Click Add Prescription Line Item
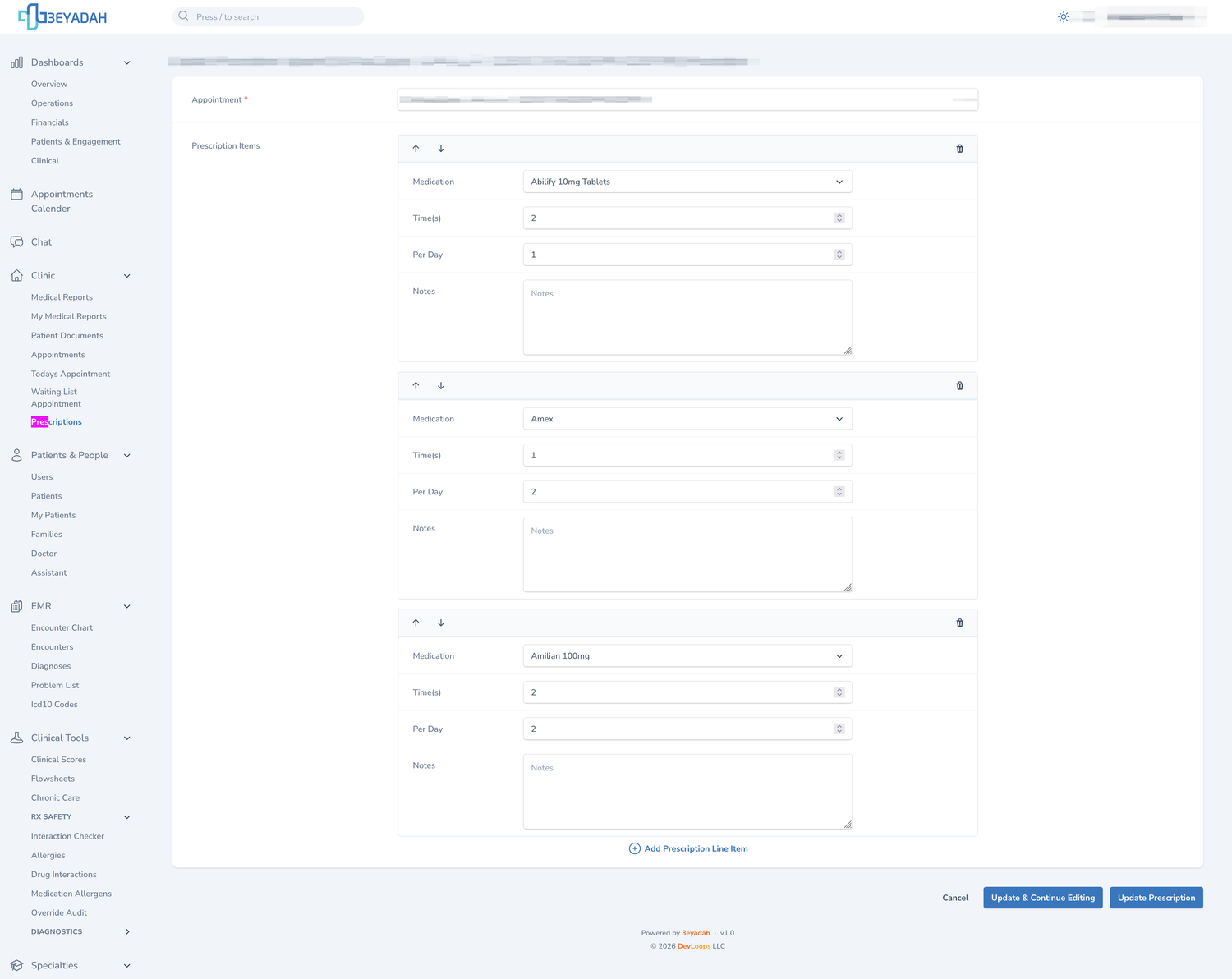1232x979 pixels. pos(687,848)
